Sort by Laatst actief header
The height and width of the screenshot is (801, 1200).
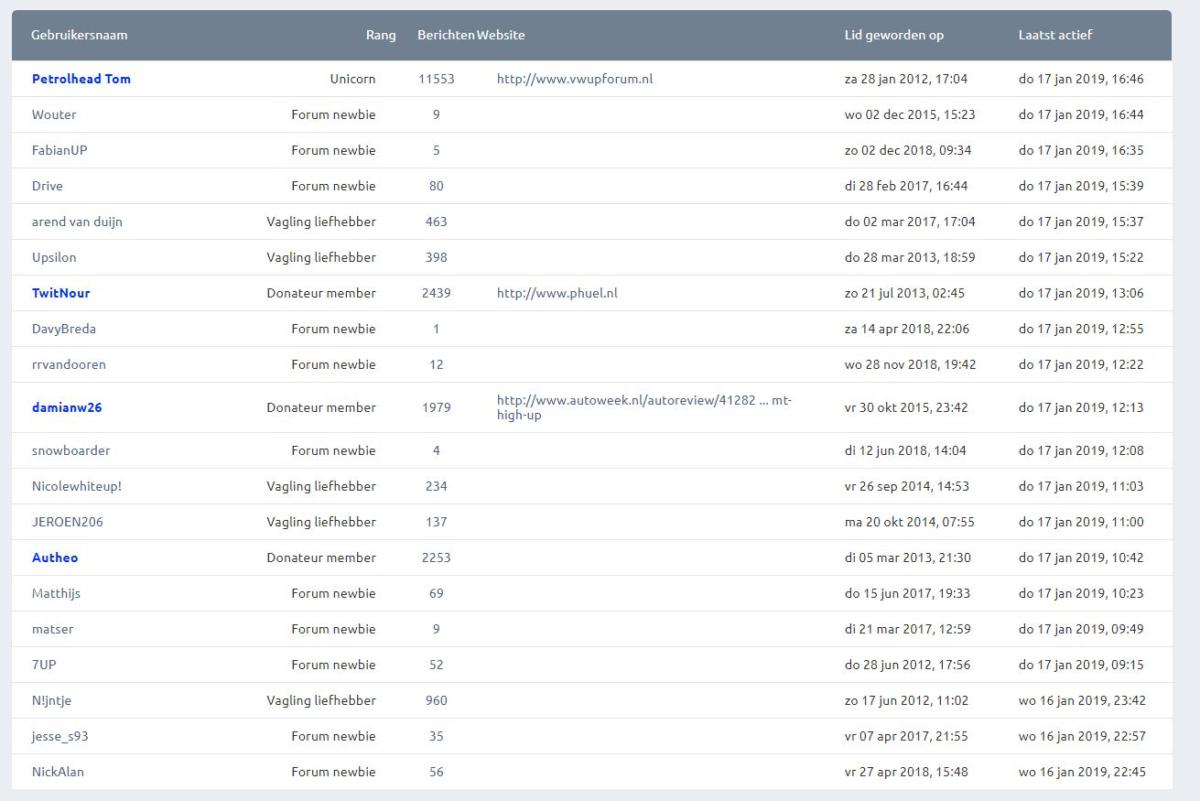point(1055,35)
